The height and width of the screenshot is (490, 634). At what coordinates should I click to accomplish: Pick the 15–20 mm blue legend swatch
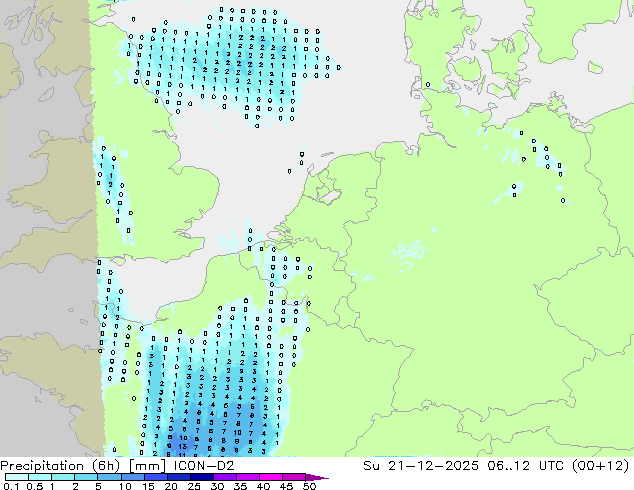[155, 477]
